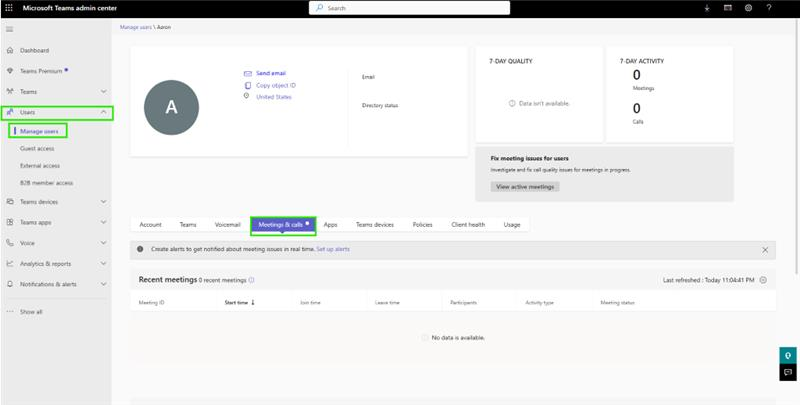The image size is (800, 405).
Task: Click the user avatar with letter A
Action: point(171,107)
